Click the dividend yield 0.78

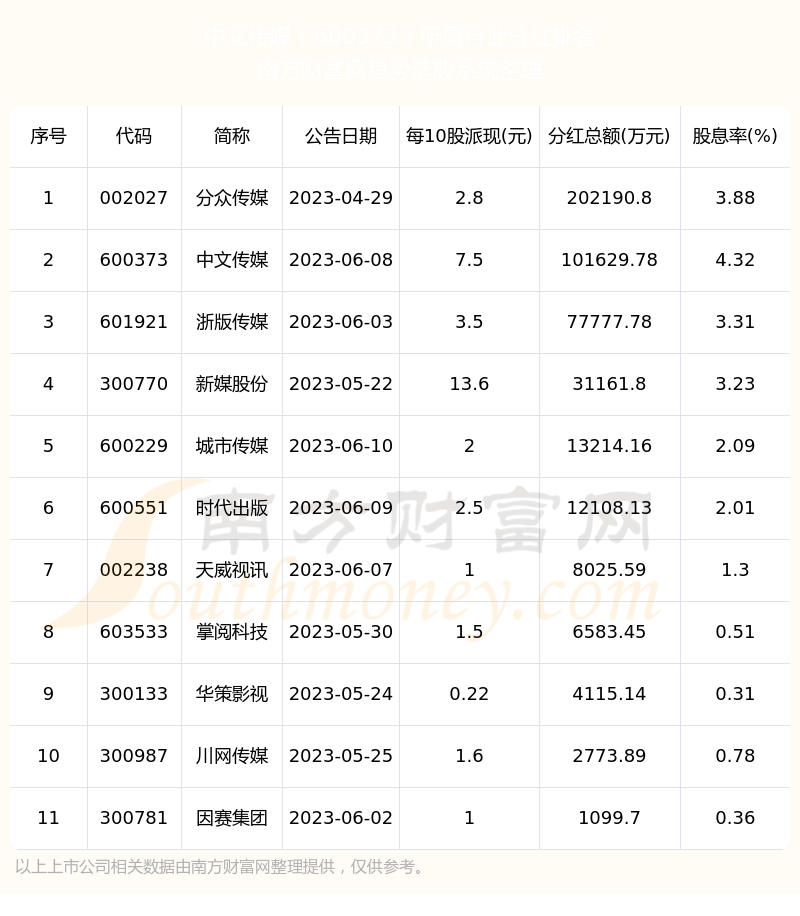[735, 755]
